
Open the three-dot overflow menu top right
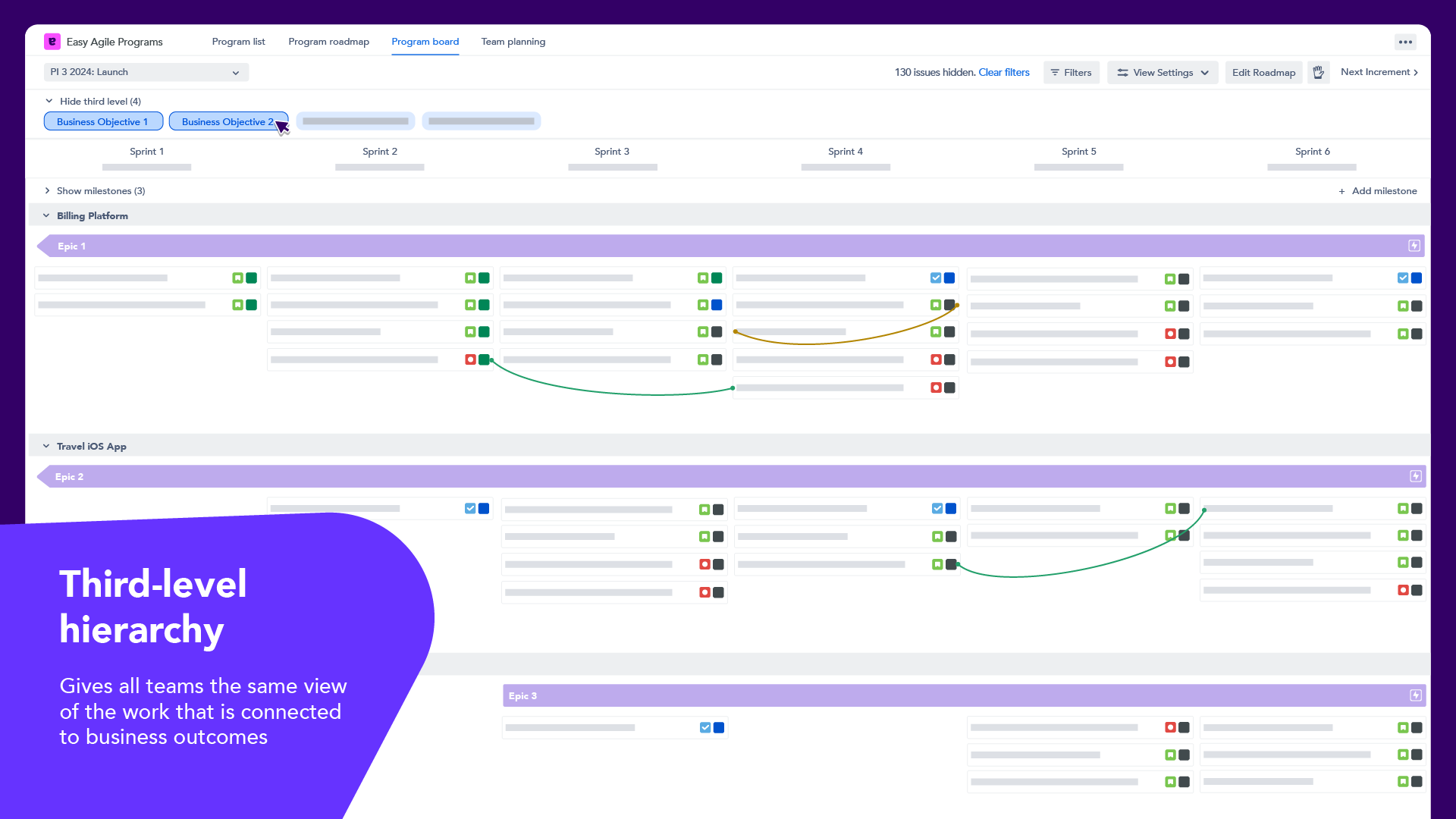pos(1405,42)
